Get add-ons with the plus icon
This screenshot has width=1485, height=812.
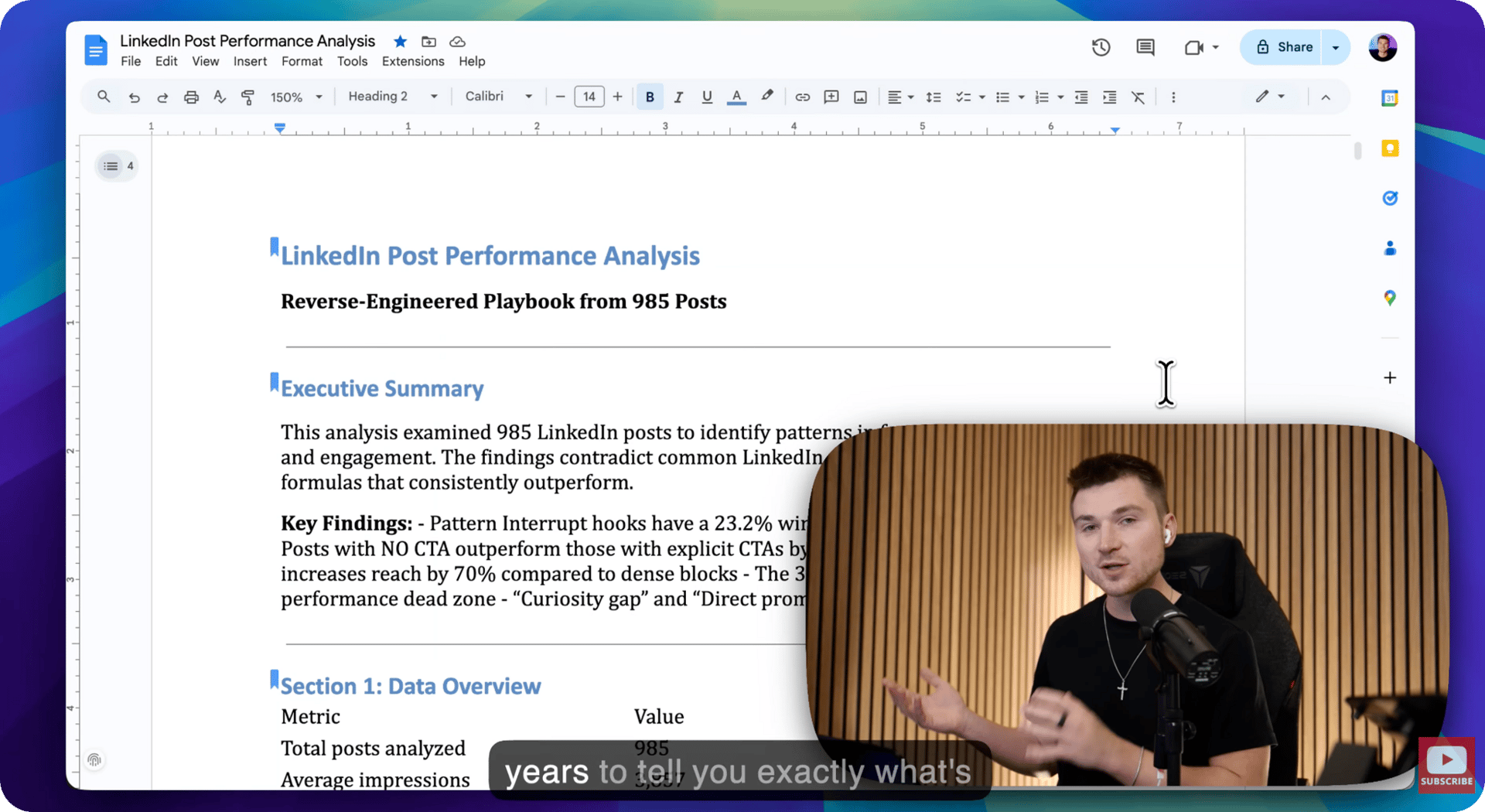pos(1390,377)
